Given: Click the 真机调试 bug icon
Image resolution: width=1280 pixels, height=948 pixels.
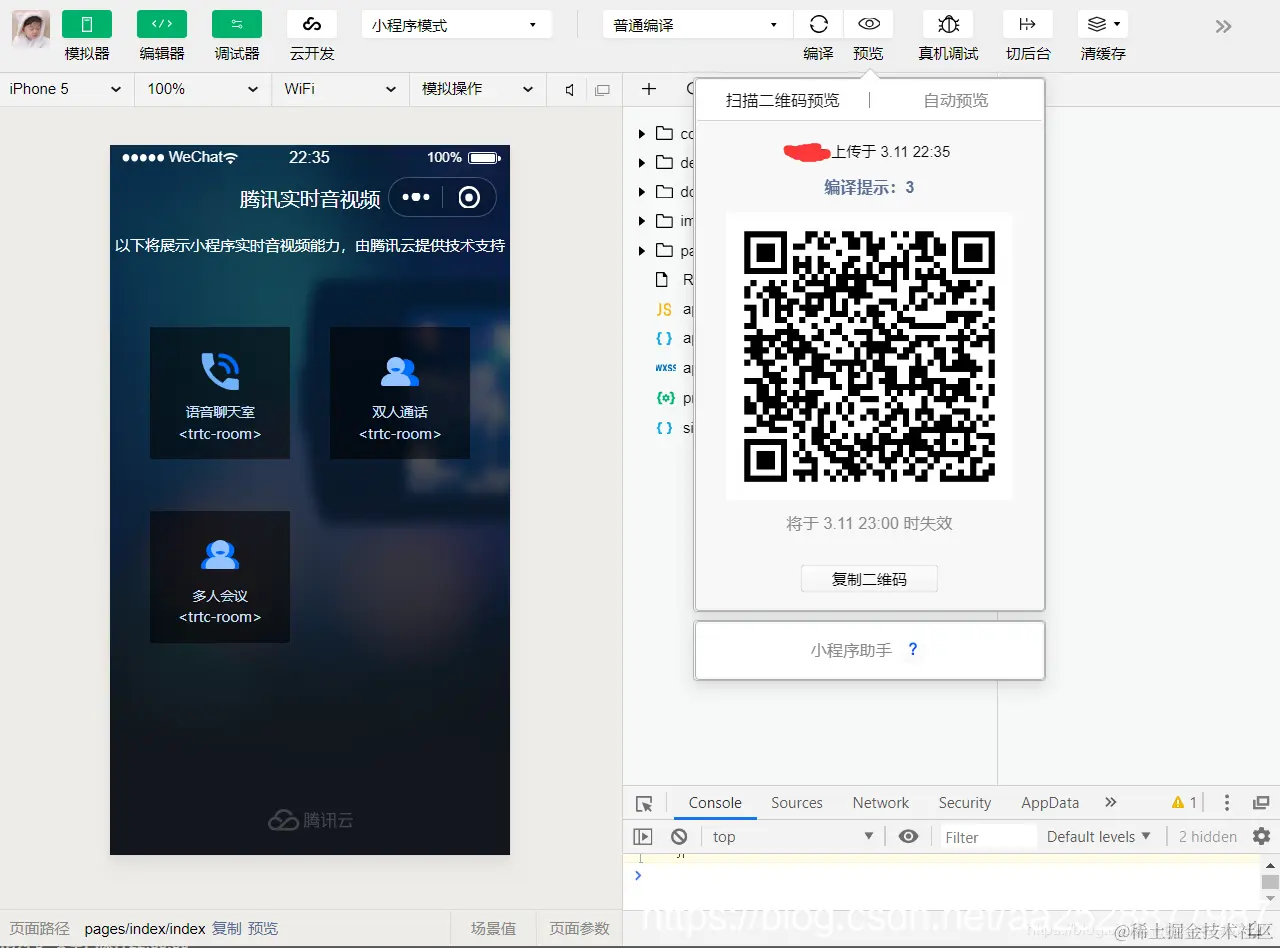Looking at the screenshot, I should coord(948,24).
